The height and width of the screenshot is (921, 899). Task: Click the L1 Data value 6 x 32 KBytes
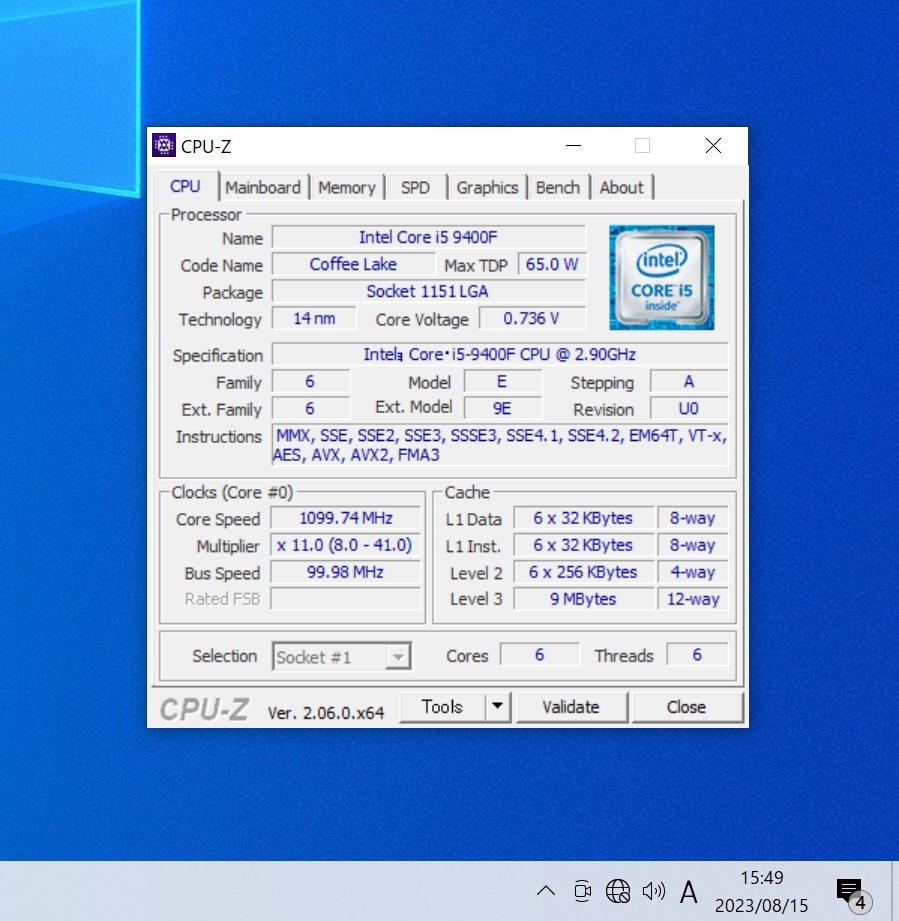point(584,518)
